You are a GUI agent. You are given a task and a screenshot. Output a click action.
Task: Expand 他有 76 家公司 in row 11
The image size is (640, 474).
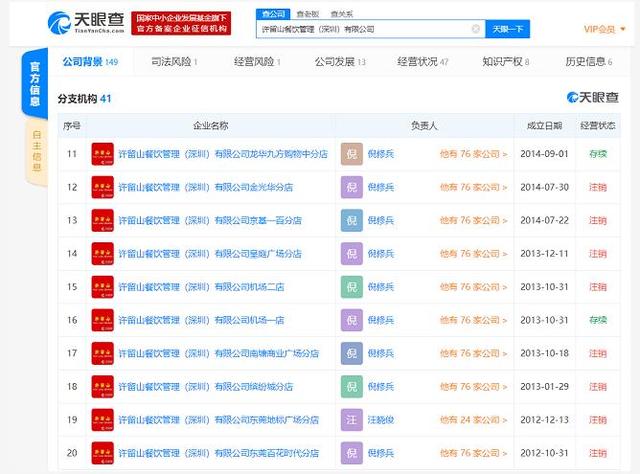click(473, 154)
